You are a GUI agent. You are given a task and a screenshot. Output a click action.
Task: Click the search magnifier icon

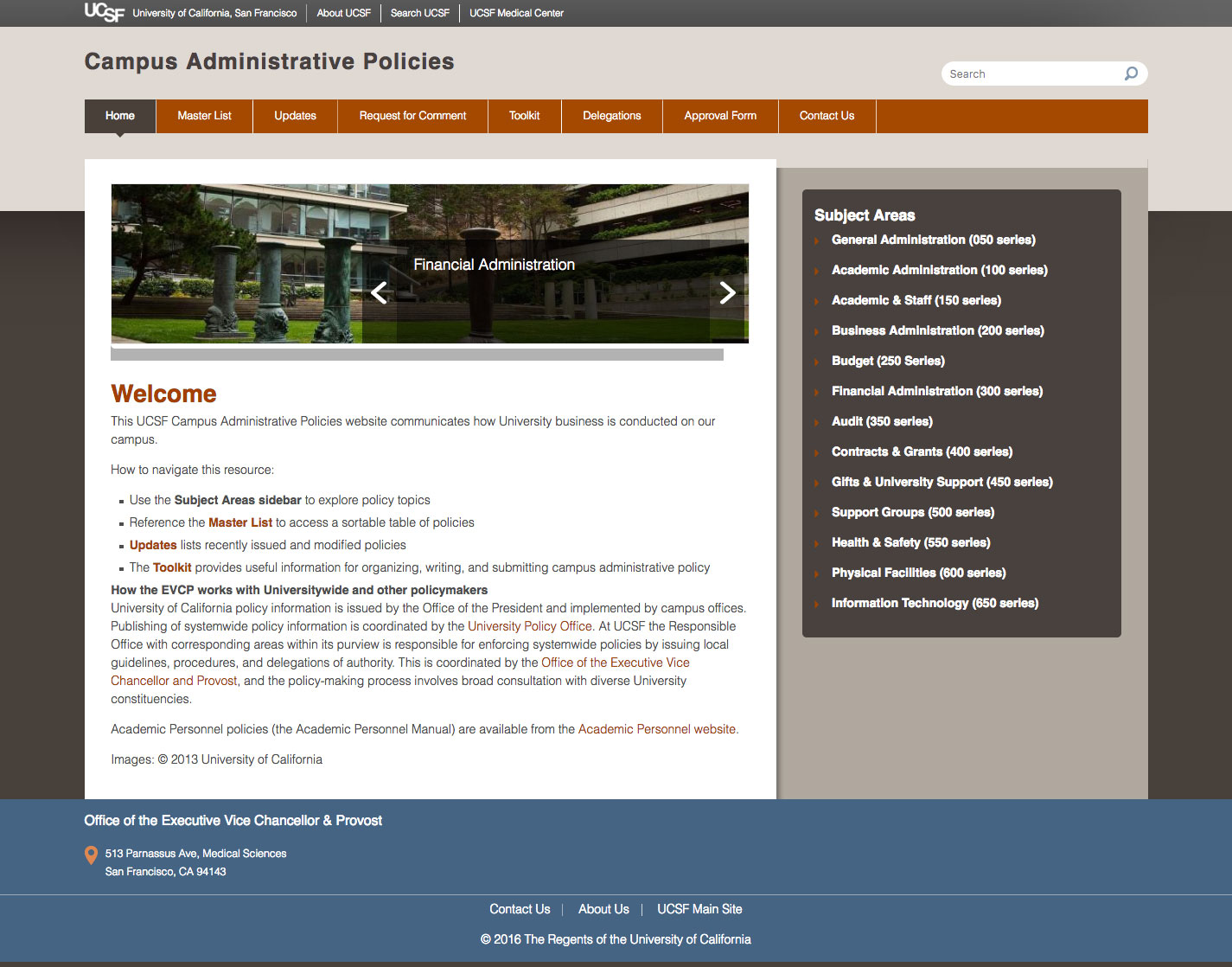1131,74
